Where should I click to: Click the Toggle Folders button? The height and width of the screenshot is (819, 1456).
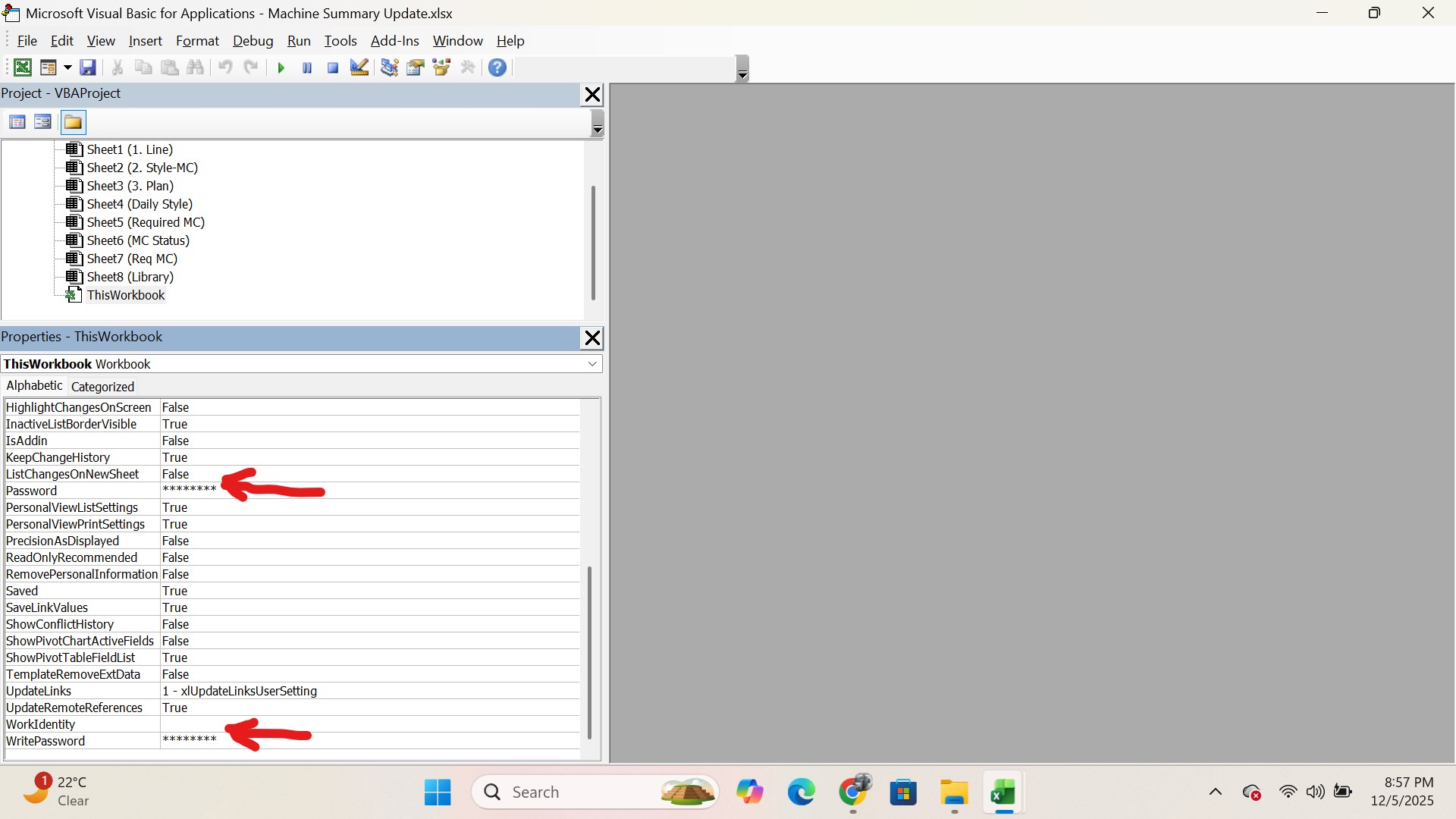[x=74, y=122]
